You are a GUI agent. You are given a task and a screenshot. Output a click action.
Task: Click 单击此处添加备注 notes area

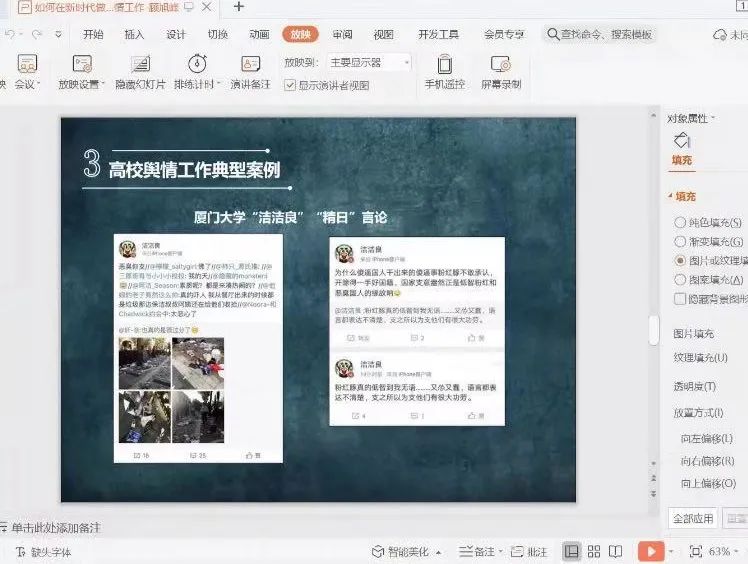tap(56, 528)
